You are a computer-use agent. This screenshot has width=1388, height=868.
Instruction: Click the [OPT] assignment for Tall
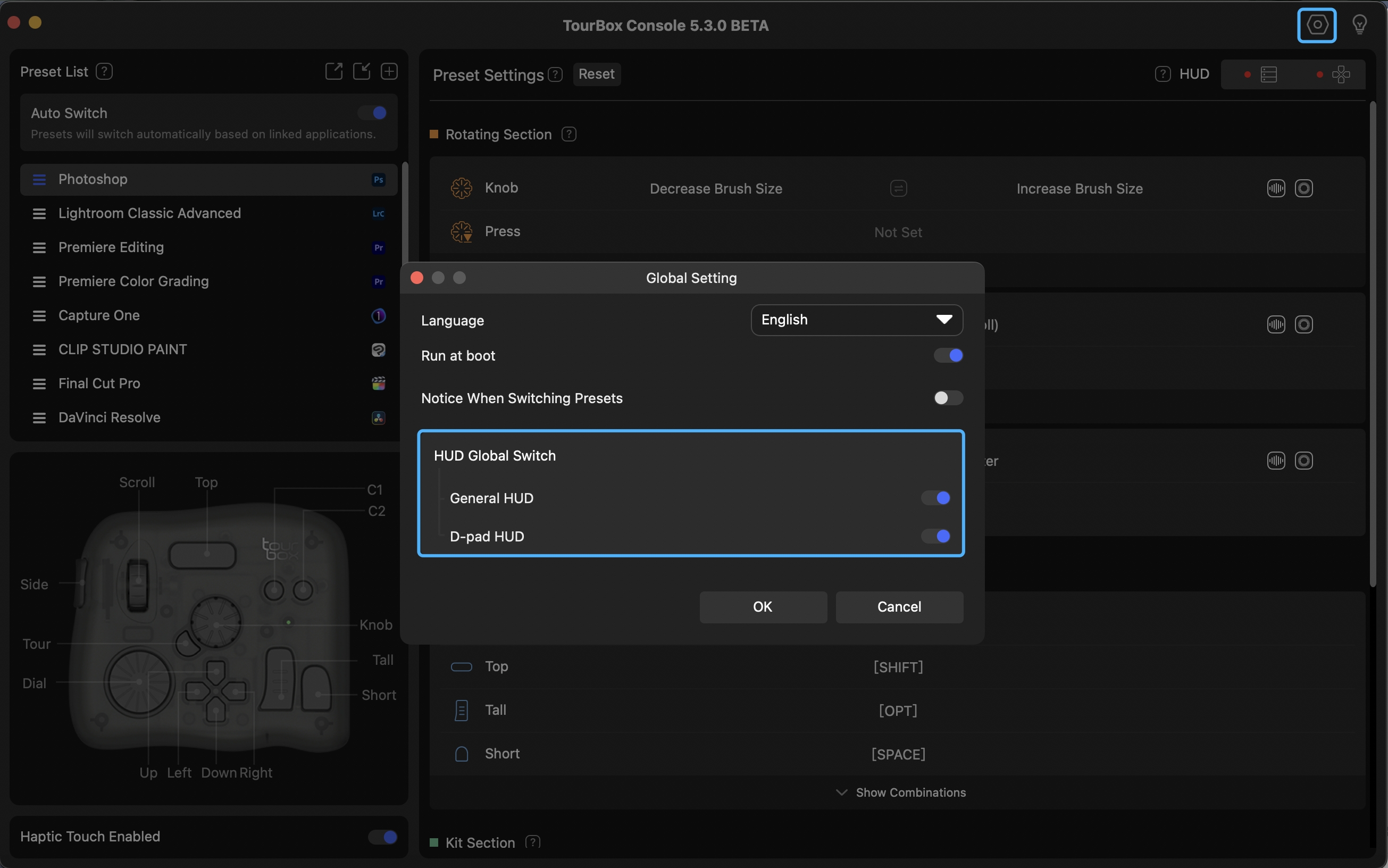[x=898, y=711]
